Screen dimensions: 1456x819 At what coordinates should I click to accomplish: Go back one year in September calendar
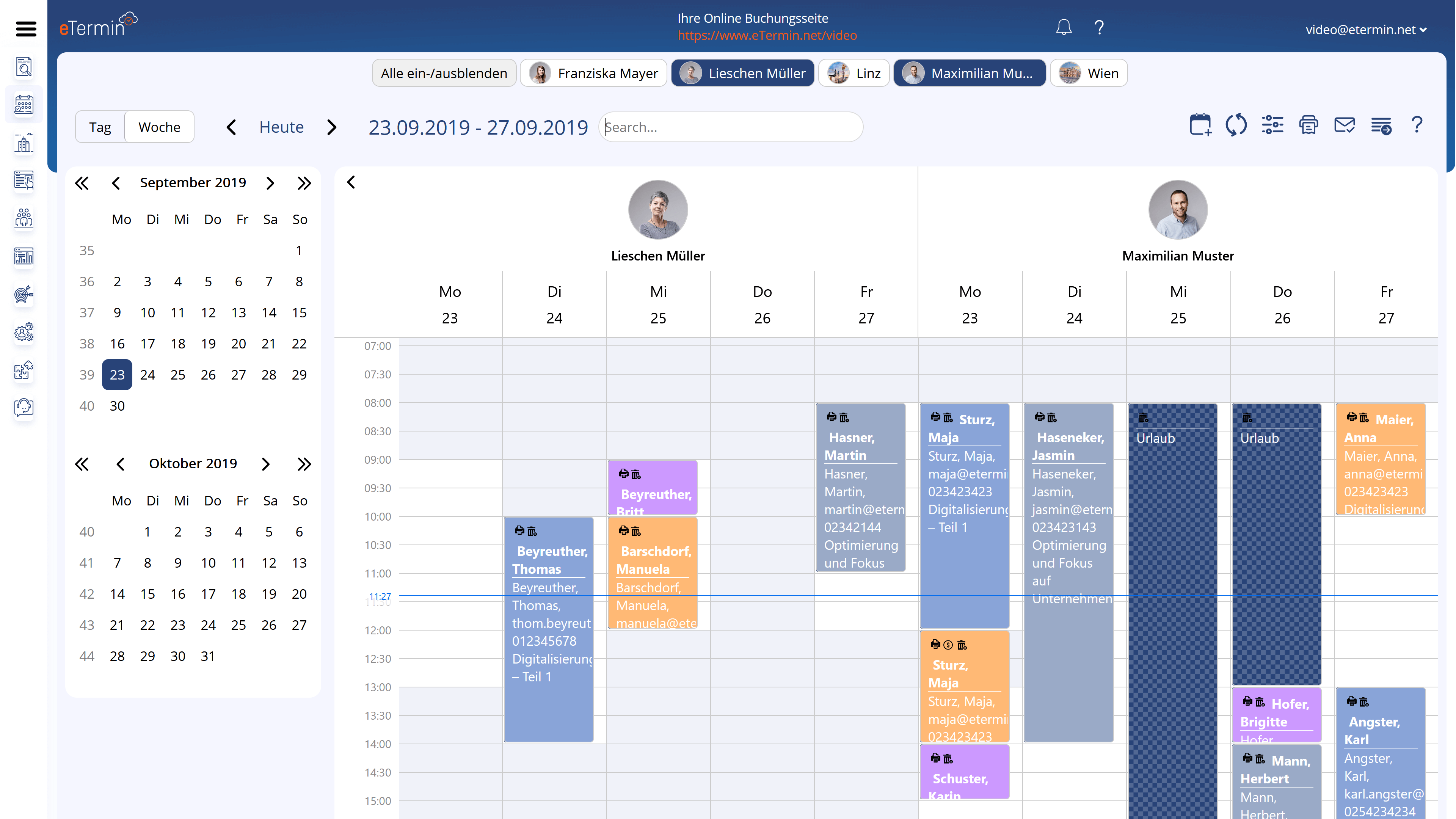tap(82, 183)
